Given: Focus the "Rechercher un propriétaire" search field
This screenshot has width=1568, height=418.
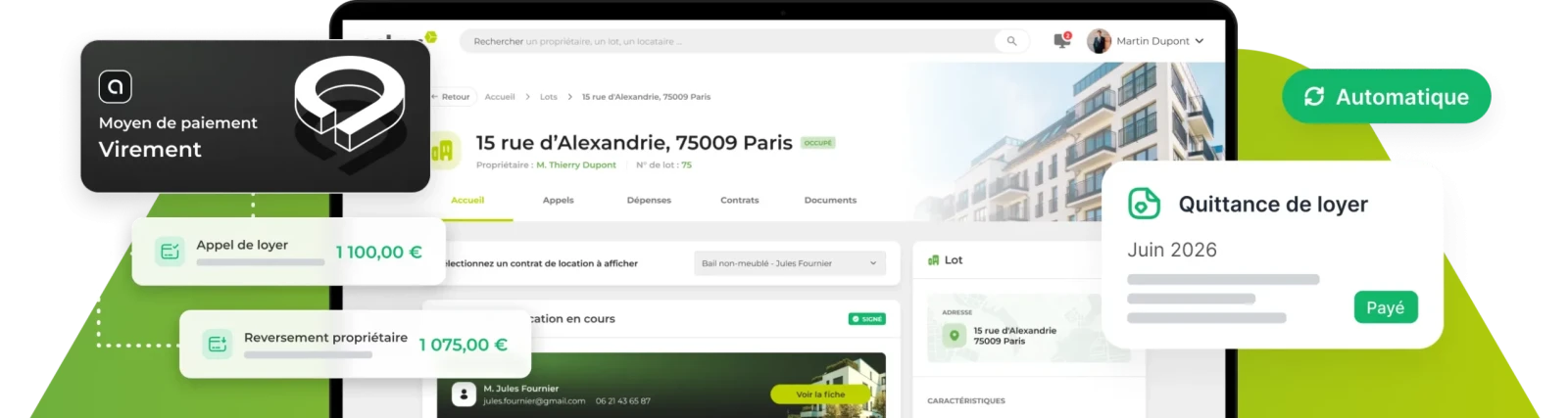Looking at the screenshot, I should tap(745, 41).
